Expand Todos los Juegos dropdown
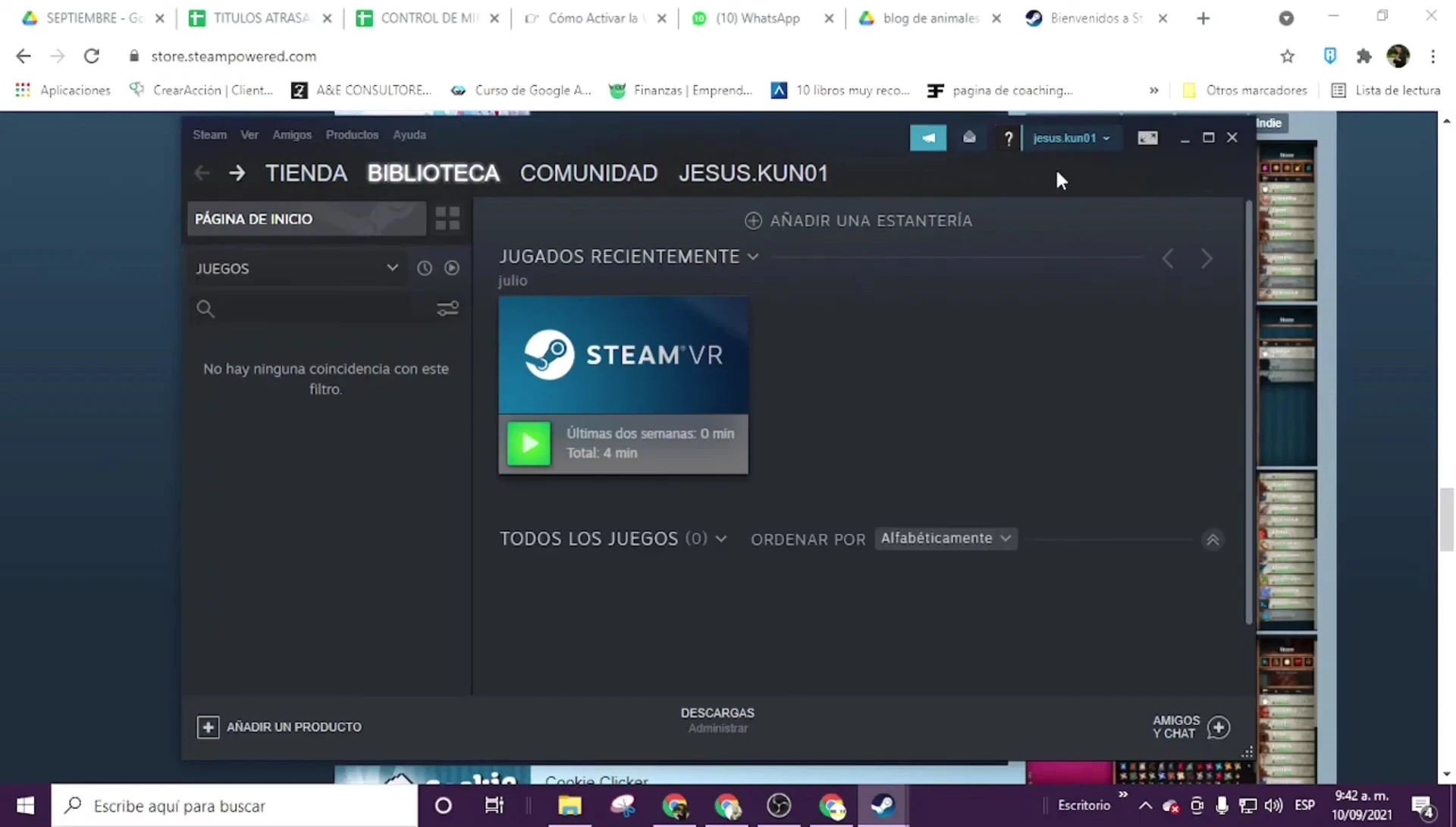The width and height of the screenshot is (1456, 827). [721, 539]
